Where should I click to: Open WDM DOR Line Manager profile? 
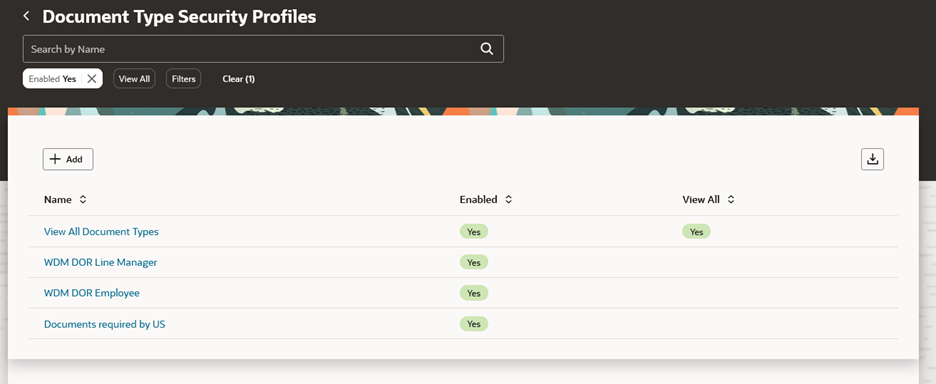100,262
